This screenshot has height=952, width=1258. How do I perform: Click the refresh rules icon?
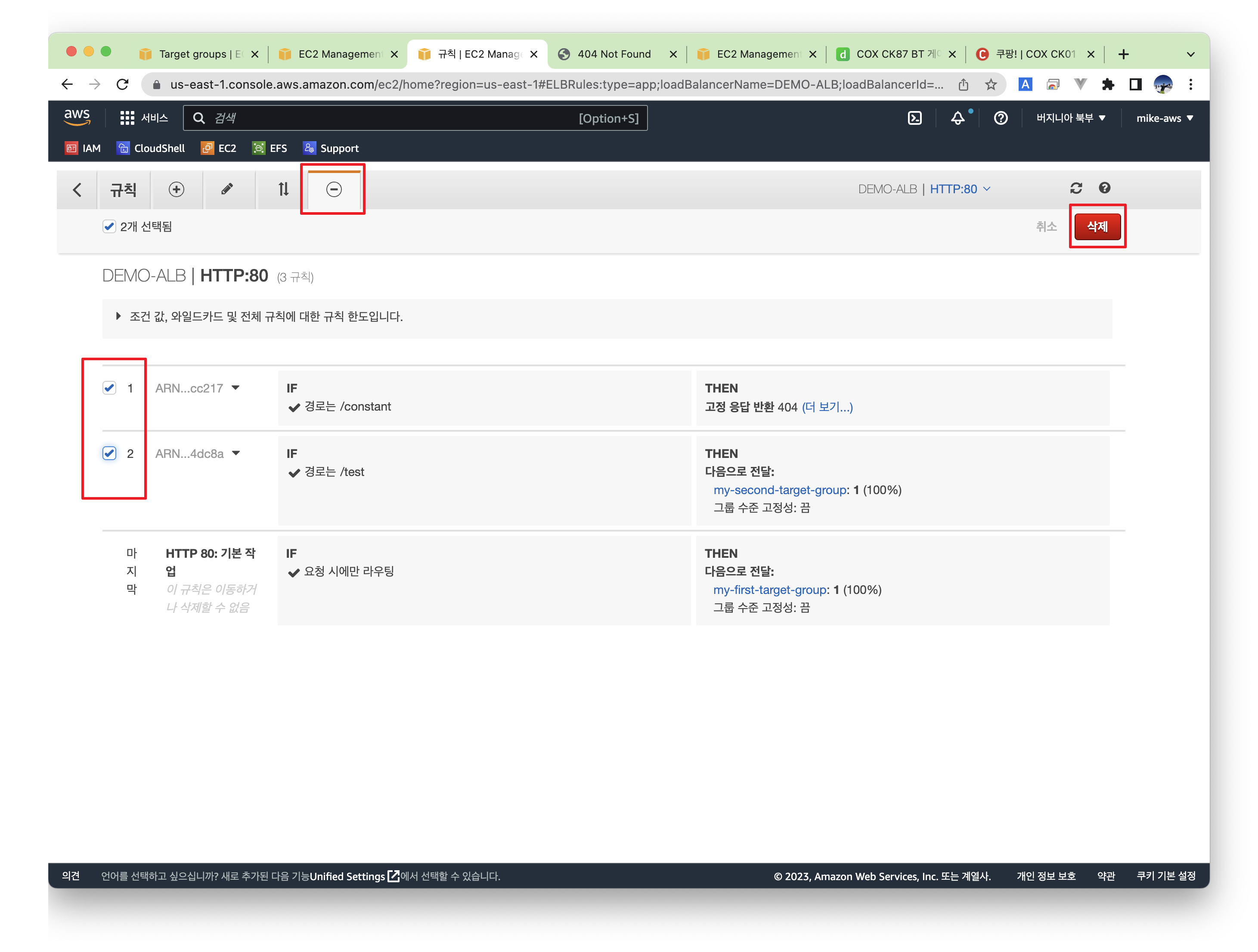tap(1075, 188)
